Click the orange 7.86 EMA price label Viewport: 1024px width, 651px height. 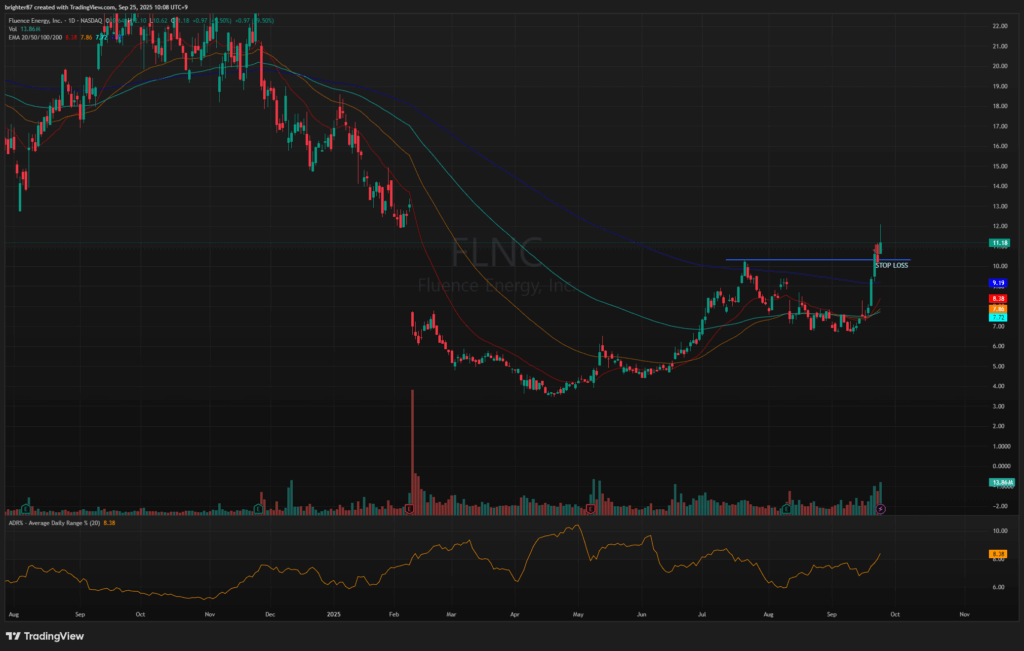(999, 309)
